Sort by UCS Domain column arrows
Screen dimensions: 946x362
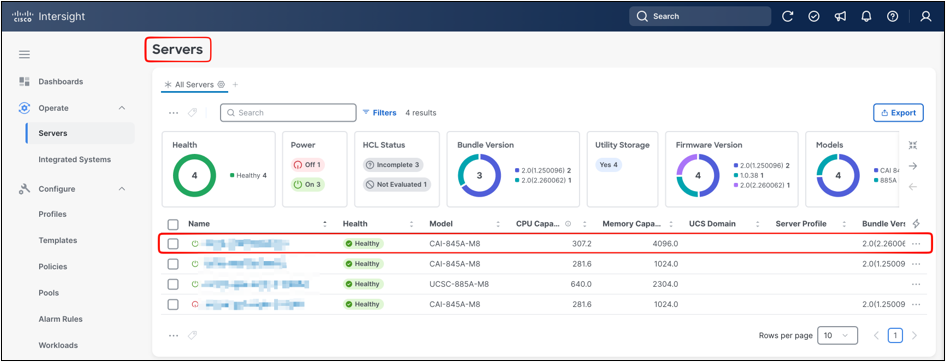757,224
